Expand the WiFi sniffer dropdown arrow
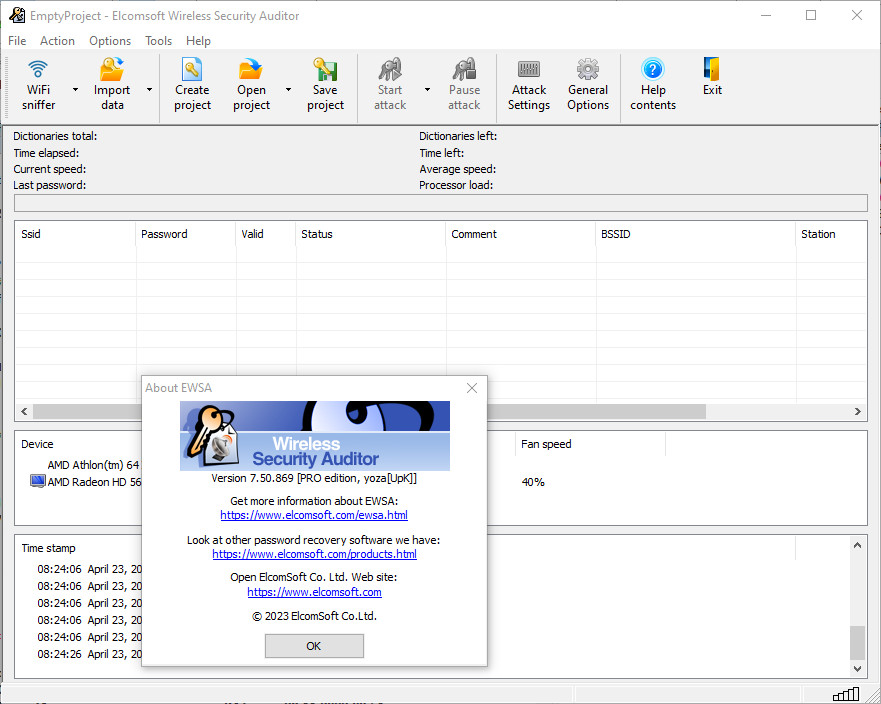The height and width of the screenshot is (704, 881). tap(75, 90)
